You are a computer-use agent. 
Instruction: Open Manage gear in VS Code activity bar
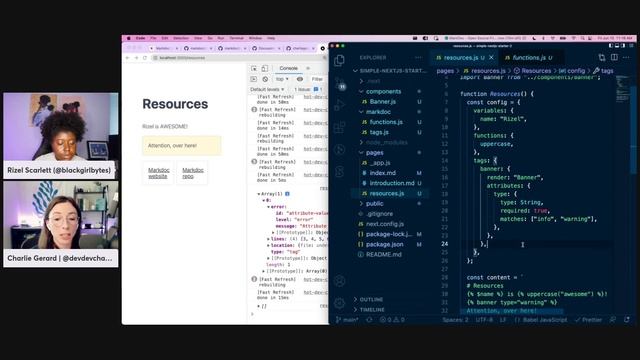(339, 303)
